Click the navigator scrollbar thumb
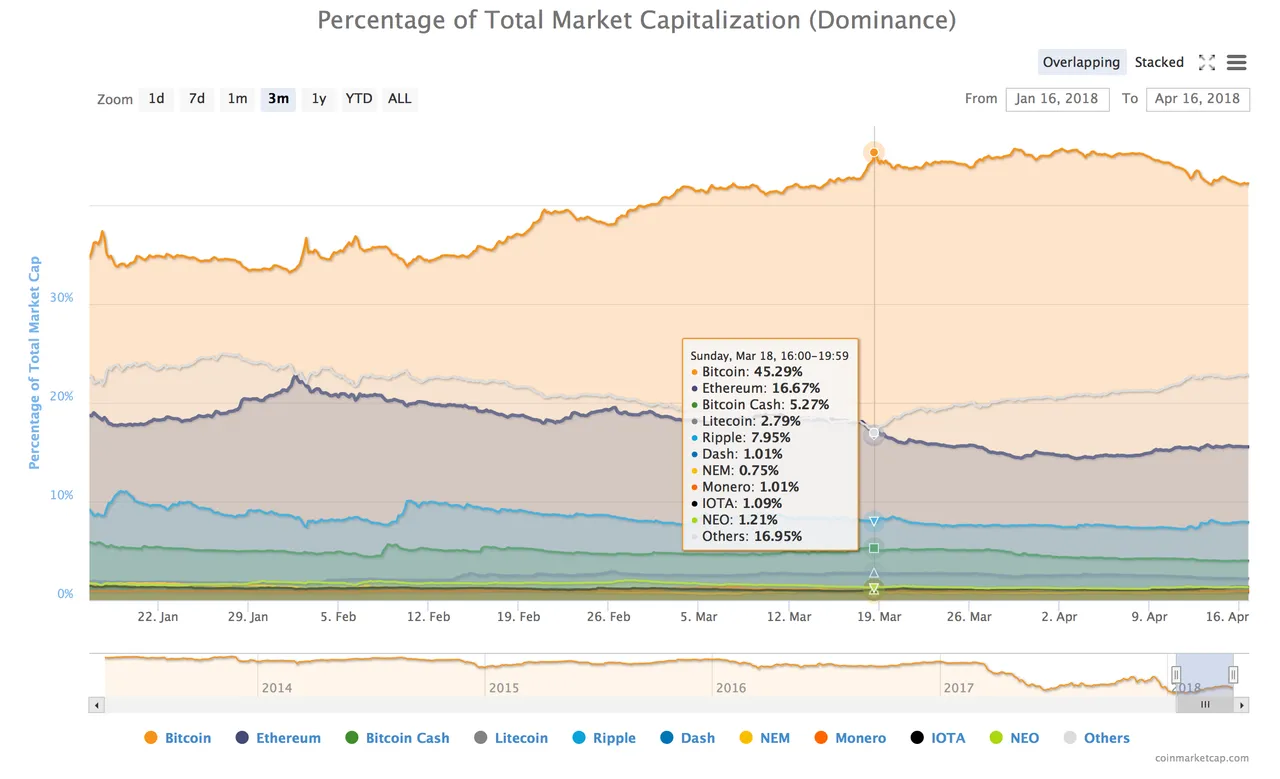This screenshot has height=779, width=1280. click(x=1205, y=705)
